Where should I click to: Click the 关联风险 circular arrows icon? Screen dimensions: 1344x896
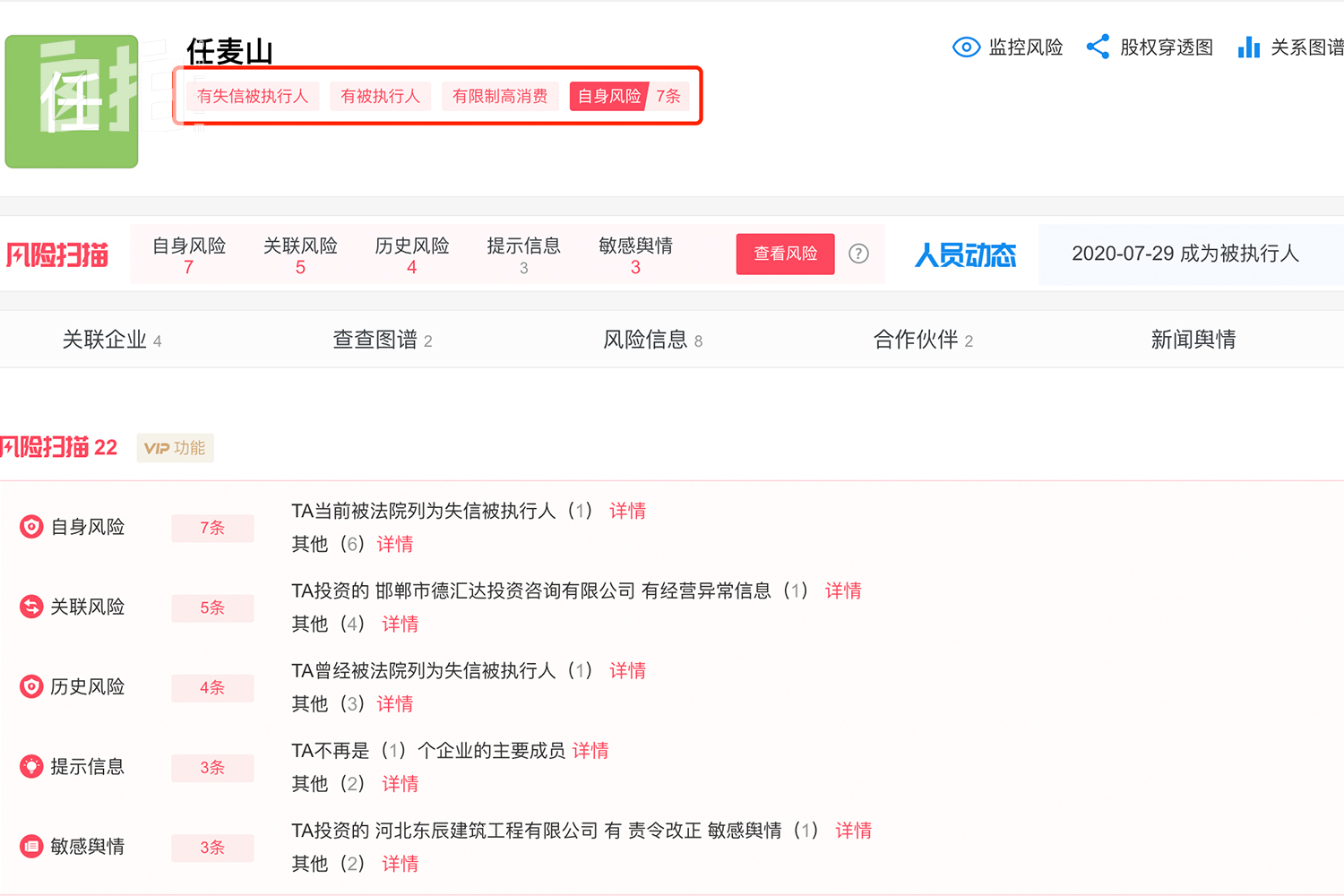point(30,607)
